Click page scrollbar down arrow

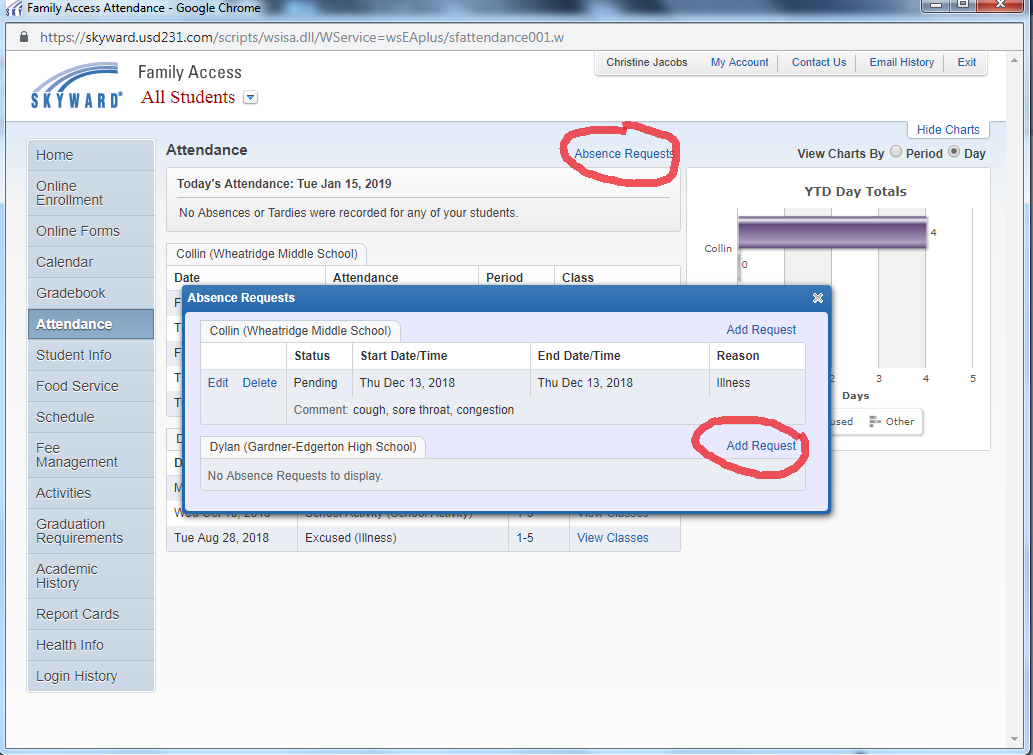tap(1014, 740)
